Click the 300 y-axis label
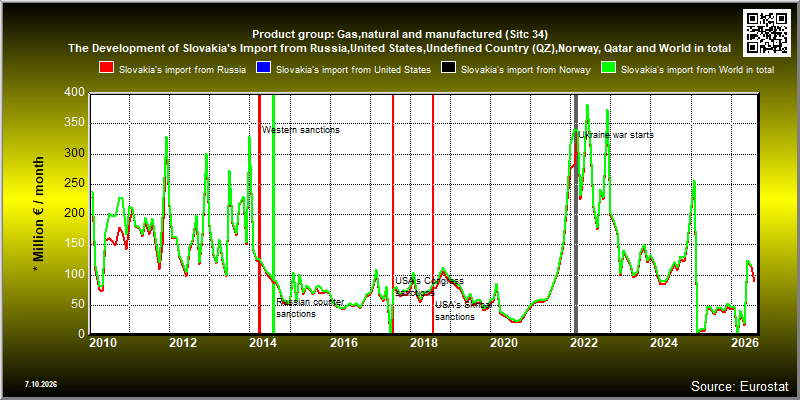This screenshot has width=800, height=400. coord(75,154)
